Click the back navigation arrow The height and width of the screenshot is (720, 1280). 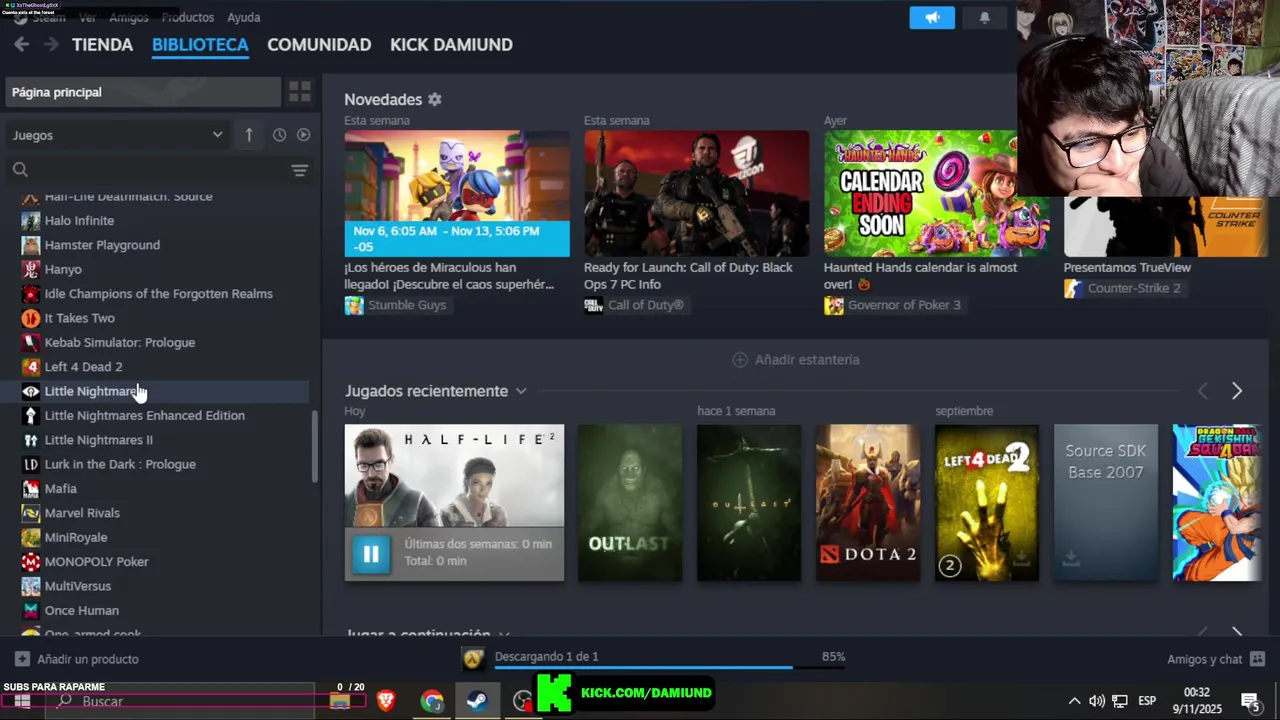point(21,45)
